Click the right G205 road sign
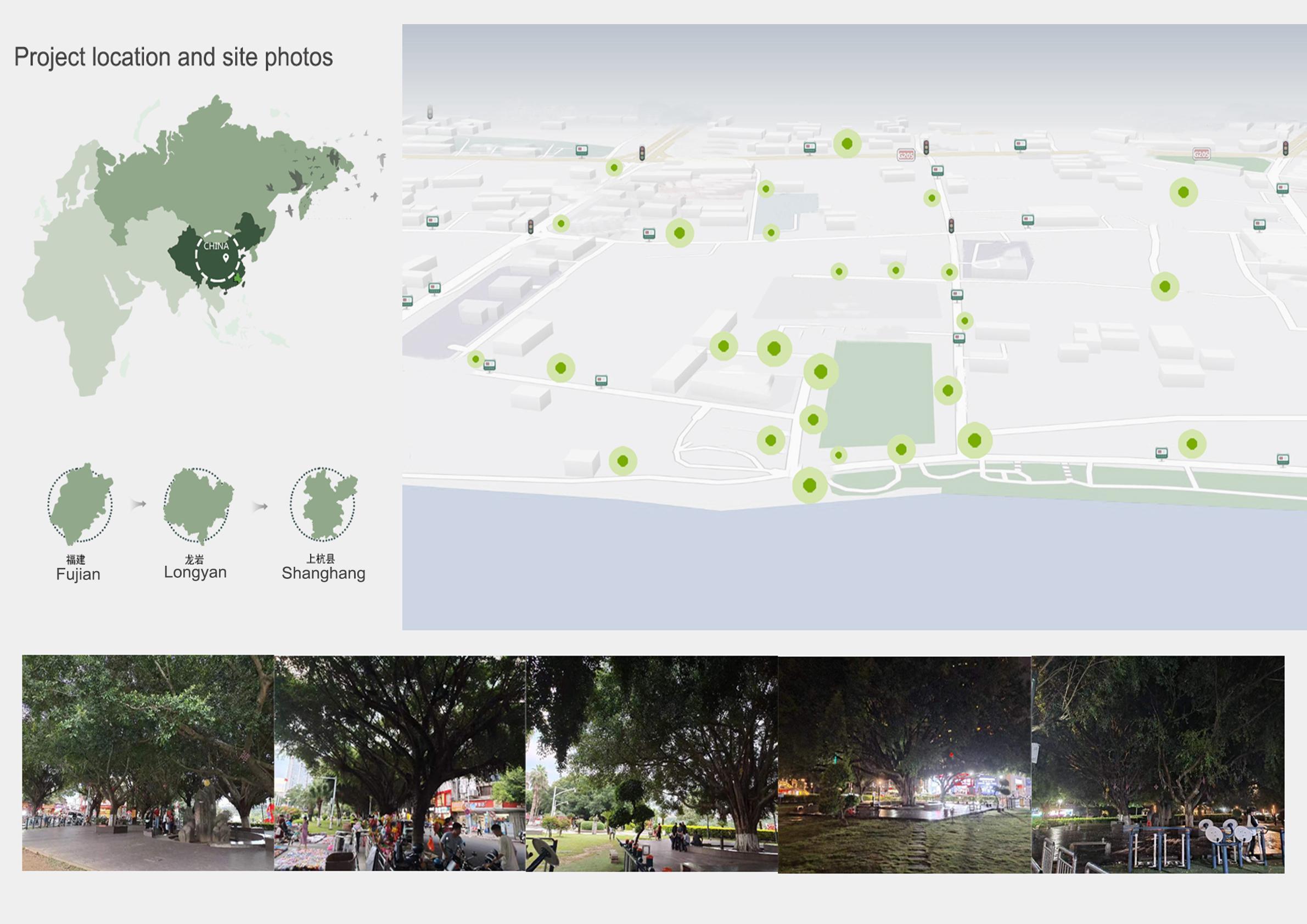The height and width of the screenshot is (924, 1307). (1201, 154)
